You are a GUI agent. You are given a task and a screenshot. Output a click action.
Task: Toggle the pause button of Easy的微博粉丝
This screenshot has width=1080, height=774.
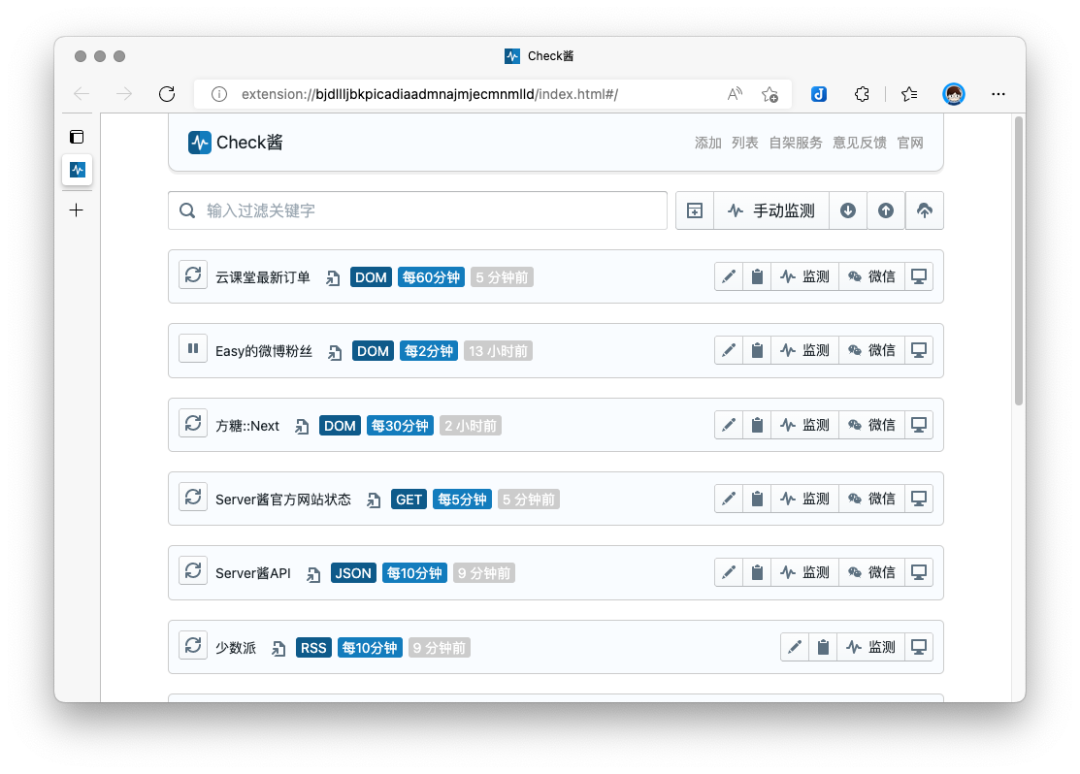coord(193,348)
